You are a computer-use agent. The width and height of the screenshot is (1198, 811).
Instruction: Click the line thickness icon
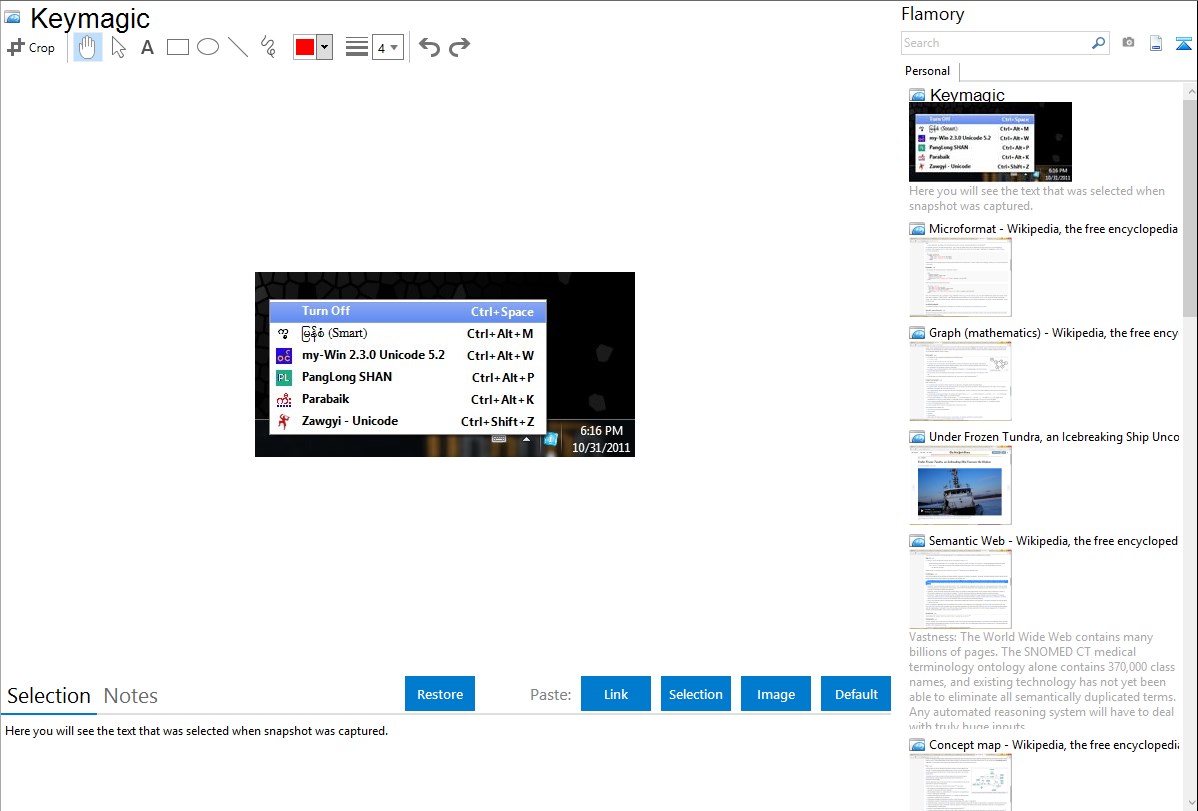click(357, 47)
